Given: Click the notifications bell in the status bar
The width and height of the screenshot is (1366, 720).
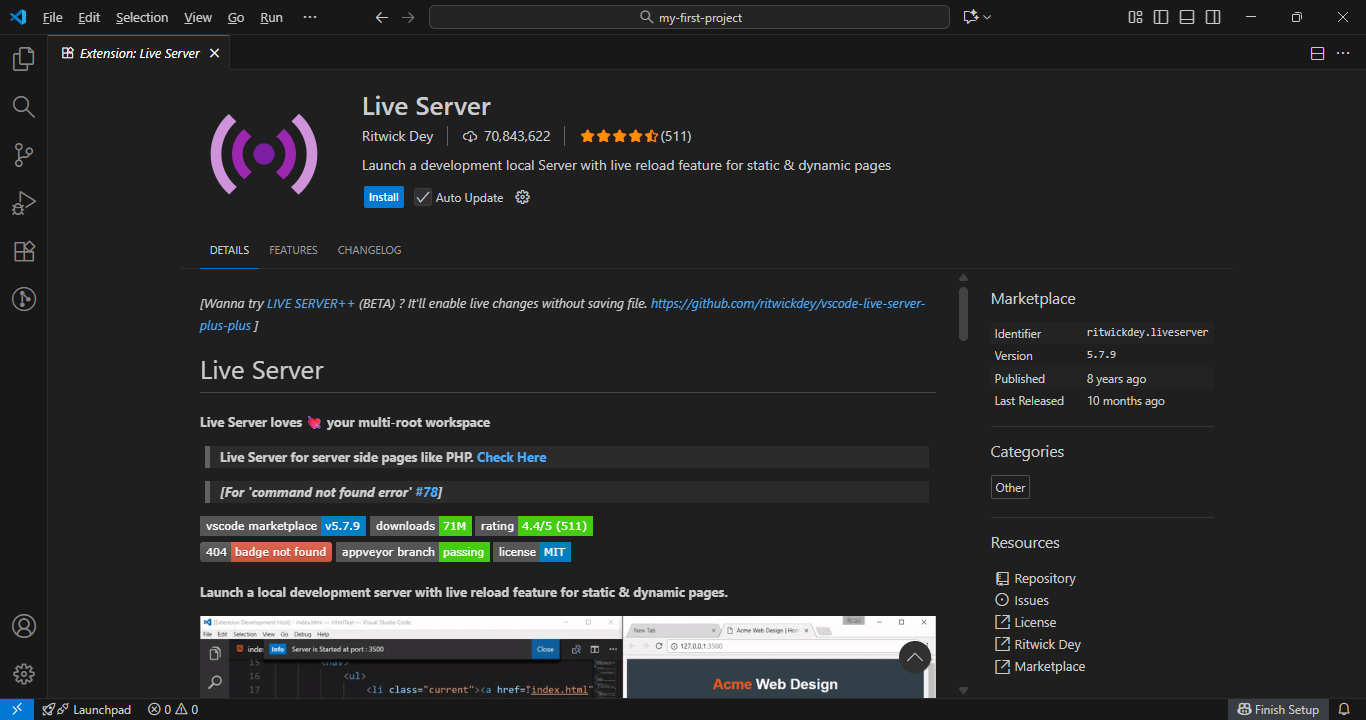Looking at the screenshot, I should pyautogui.click(x=1345, y=709).
